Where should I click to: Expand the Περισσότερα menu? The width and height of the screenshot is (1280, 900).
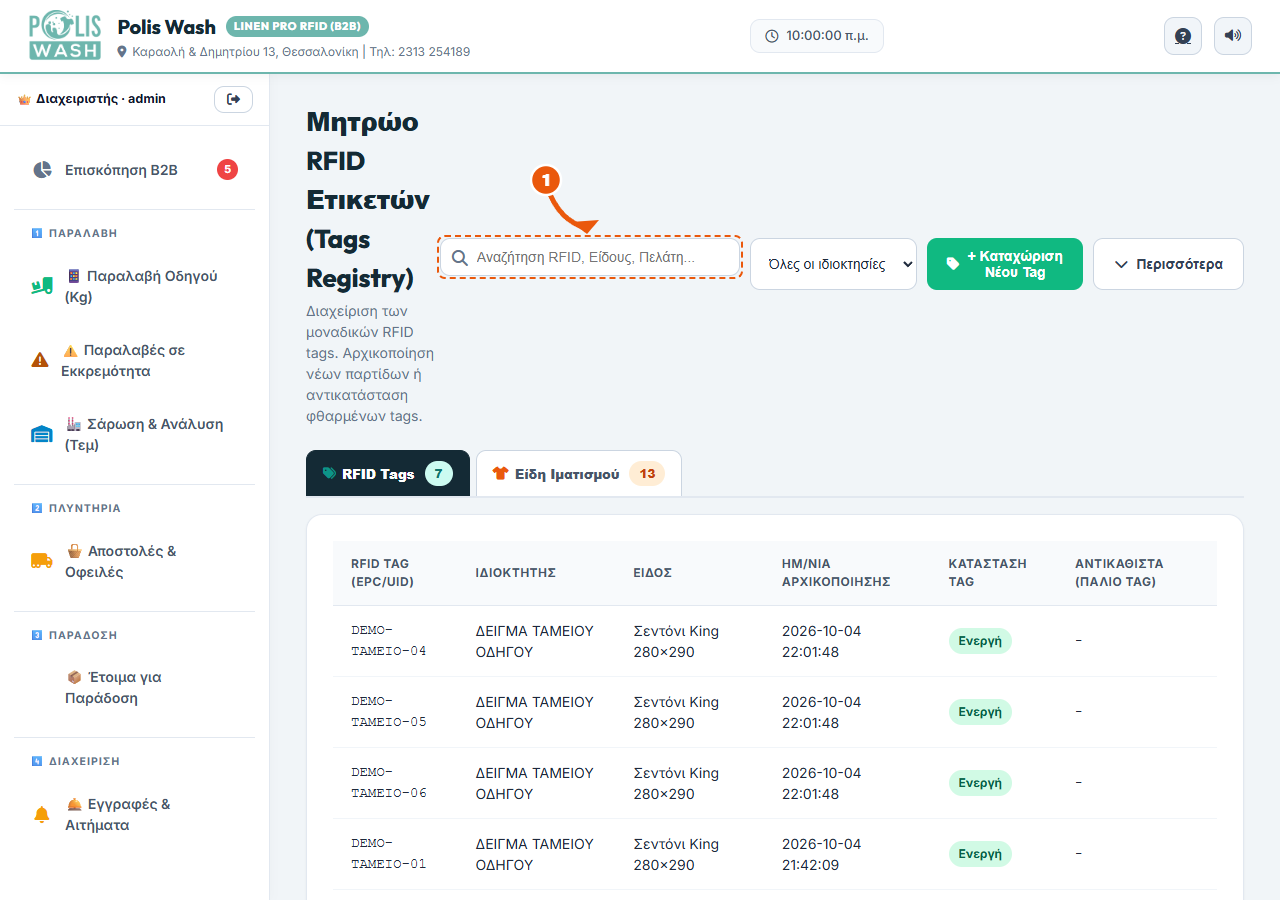pos(1168,264)
